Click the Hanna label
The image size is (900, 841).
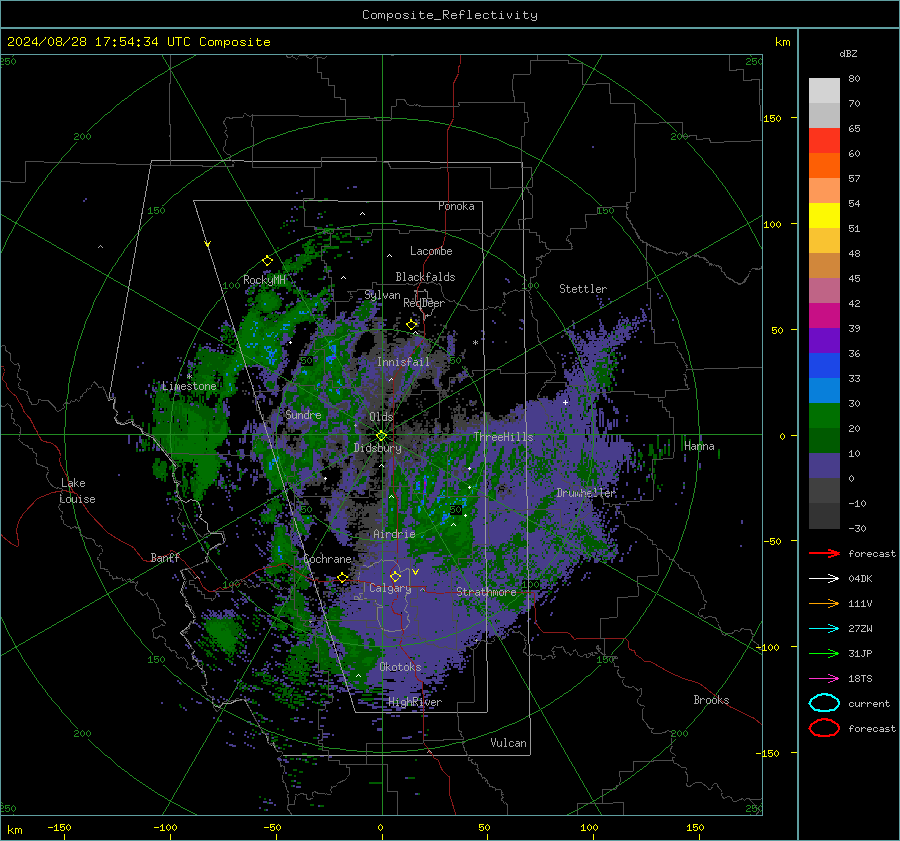[x=699, y=446]
